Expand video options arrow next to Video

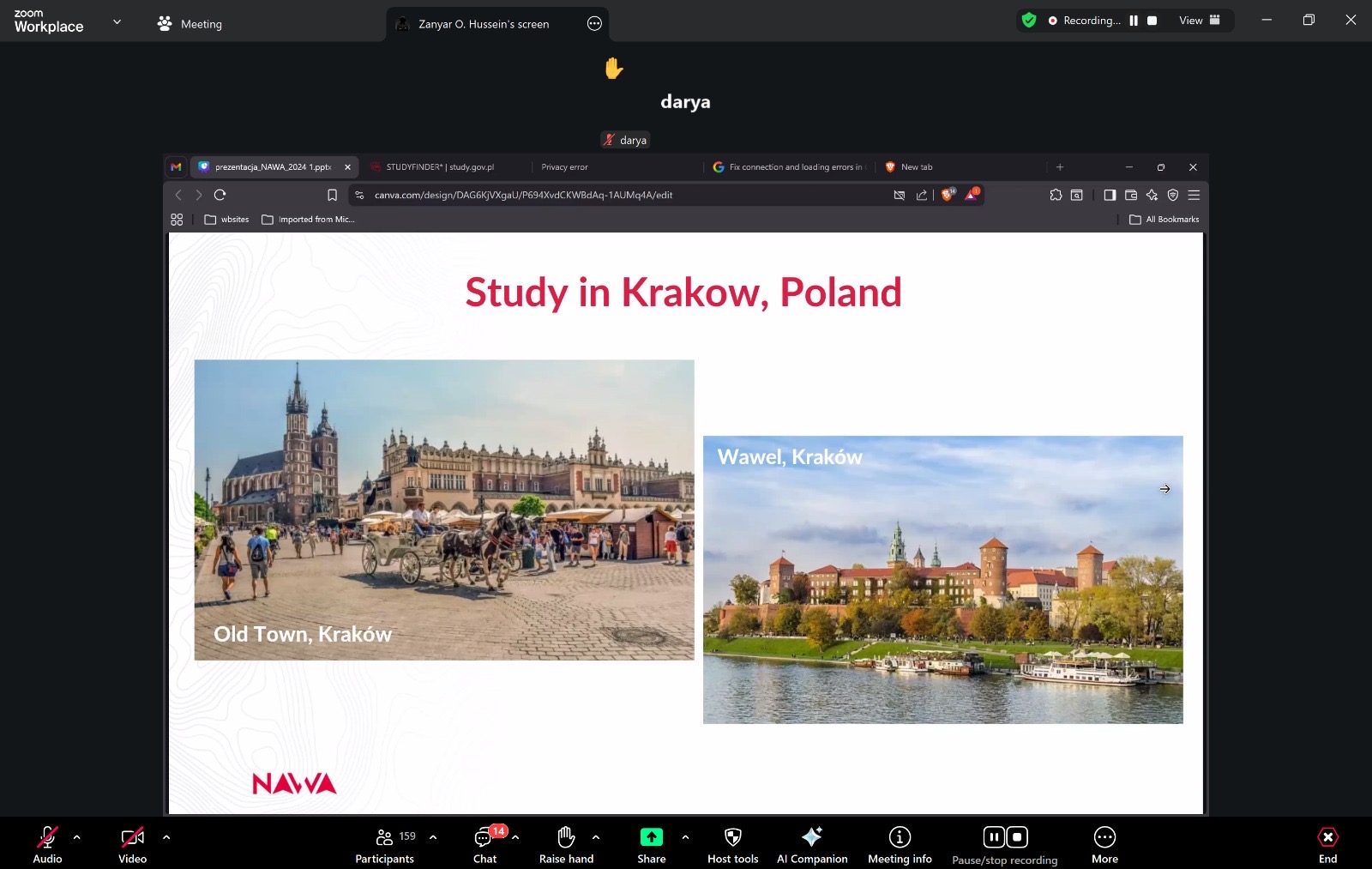tap(166, 836)
